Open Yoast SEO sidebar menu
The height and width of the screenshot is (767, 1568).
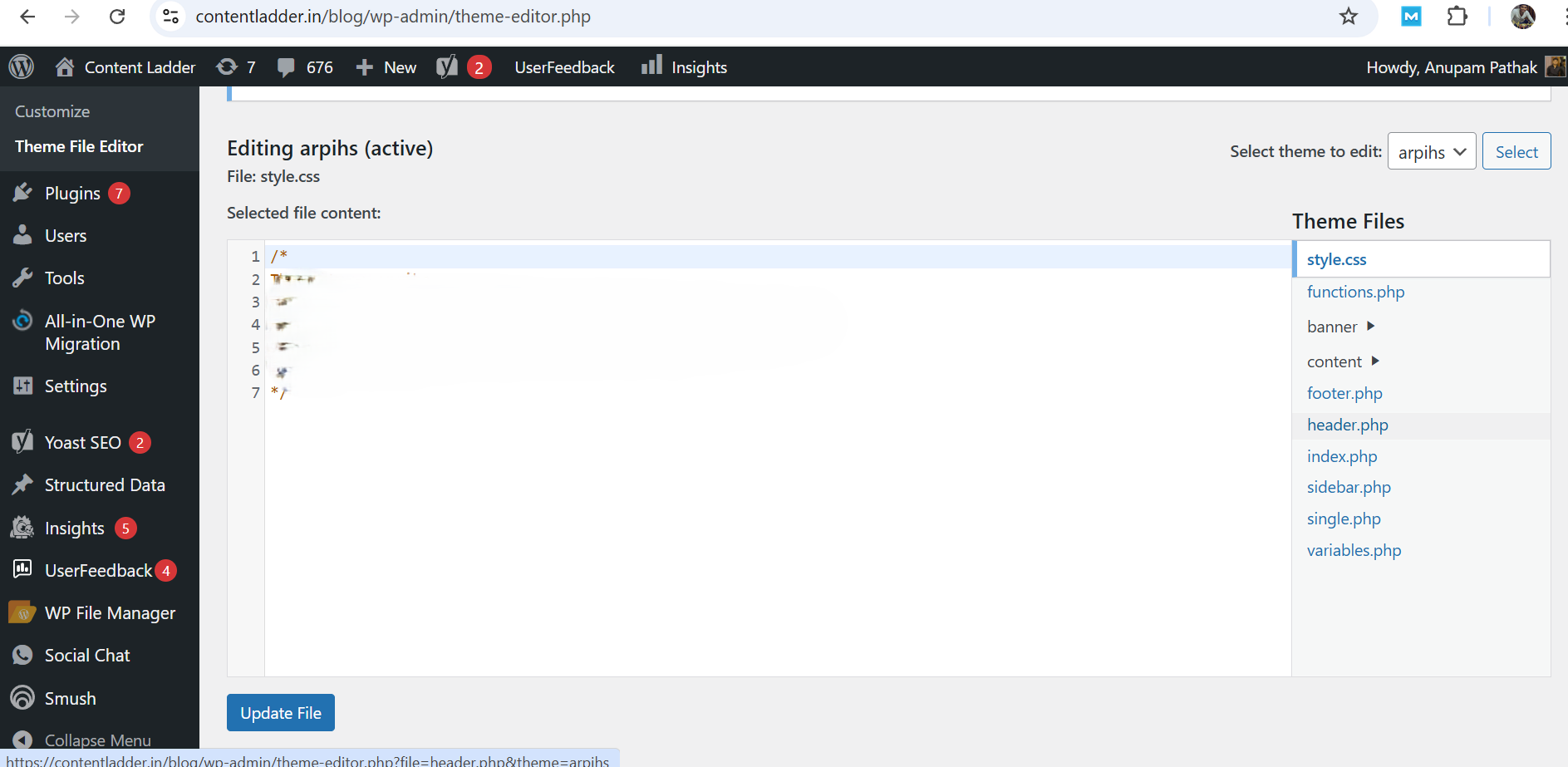click(83, 443)
